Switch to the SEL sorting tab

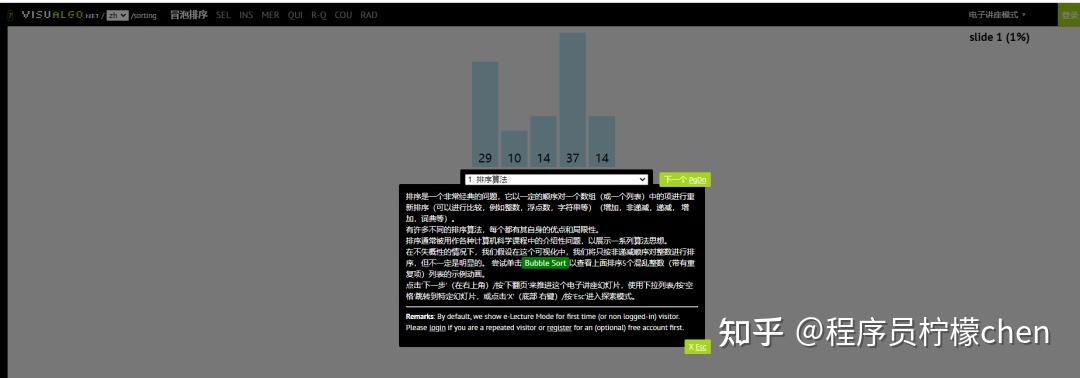[223, 14]
